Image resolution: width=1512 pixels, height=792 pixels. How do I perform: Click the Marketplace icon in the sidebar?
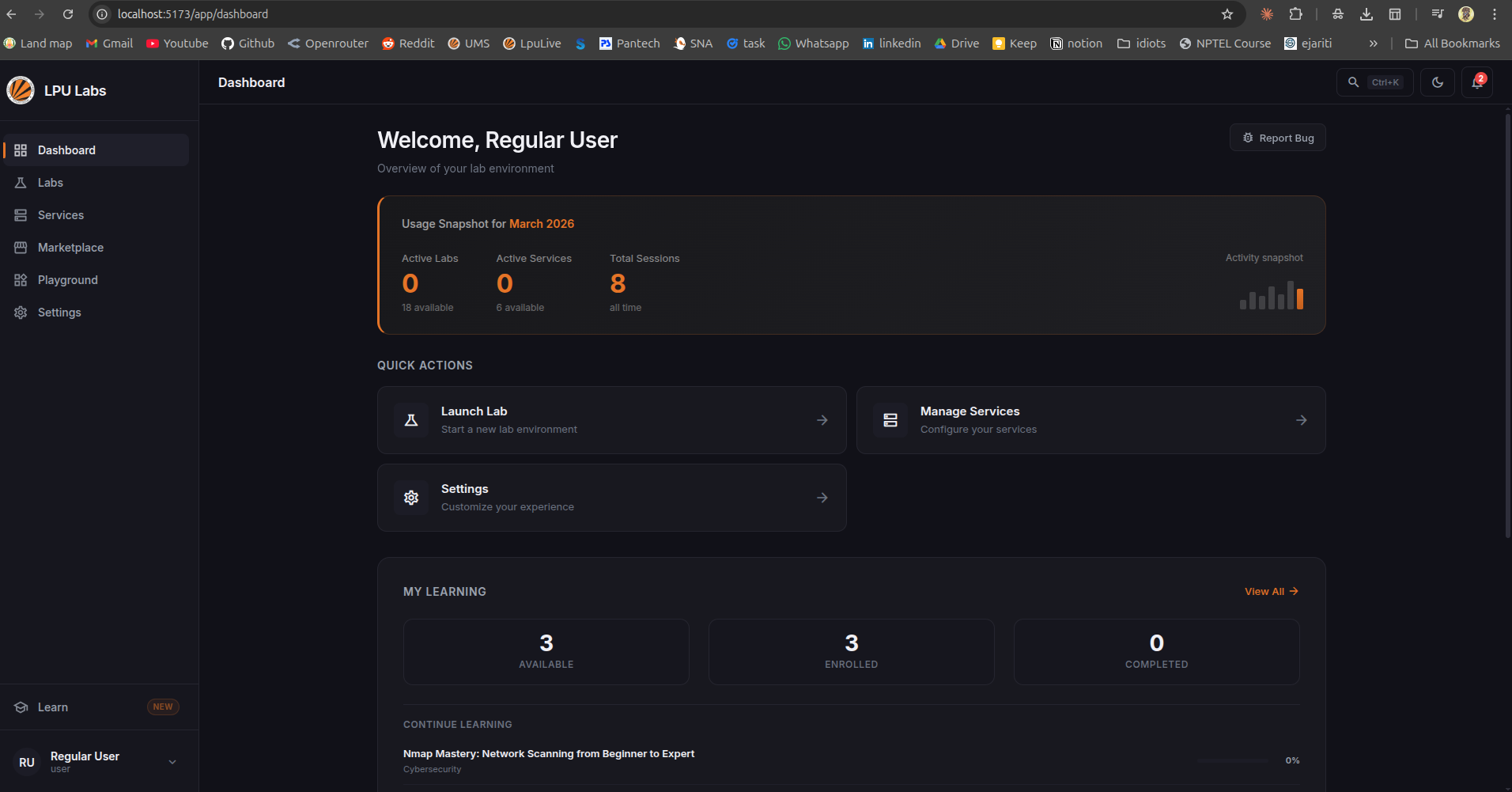point(21,247)
